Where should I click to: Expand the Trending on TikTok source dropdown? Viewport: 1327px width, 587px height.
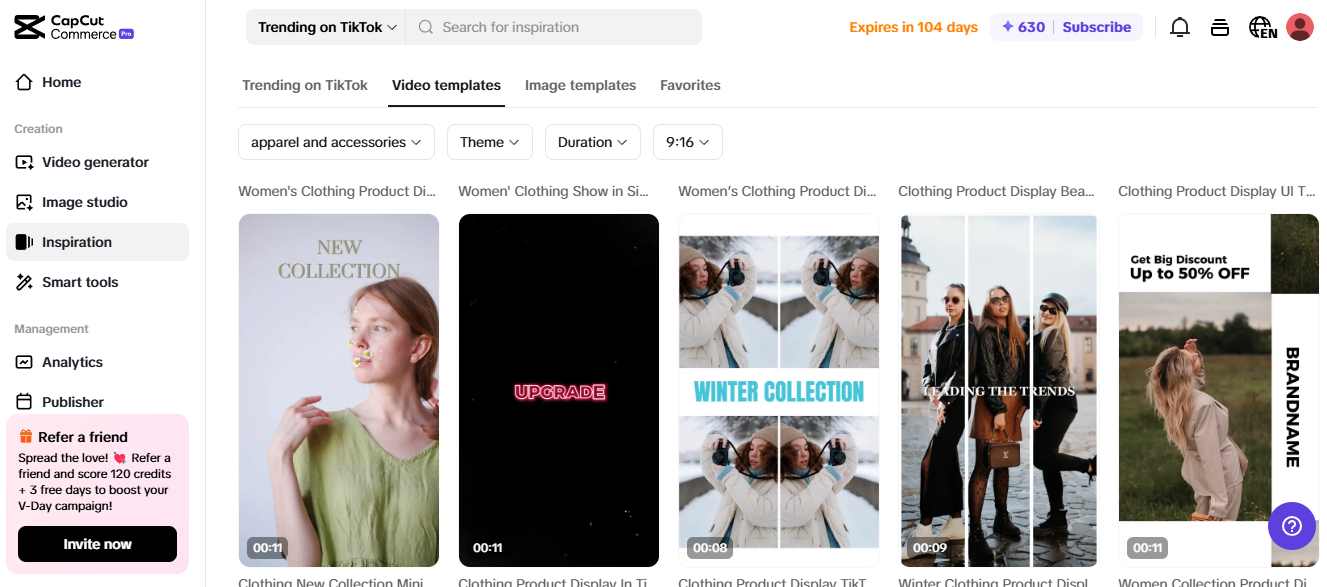tap(326, 27)
